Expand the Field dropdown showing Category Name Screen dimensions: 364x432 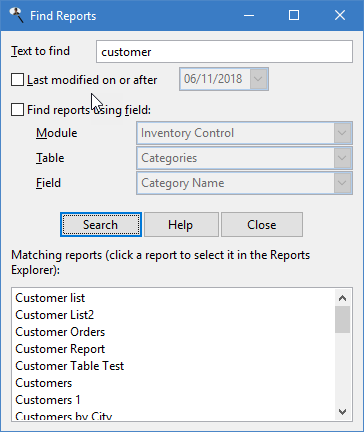point(342,183)
